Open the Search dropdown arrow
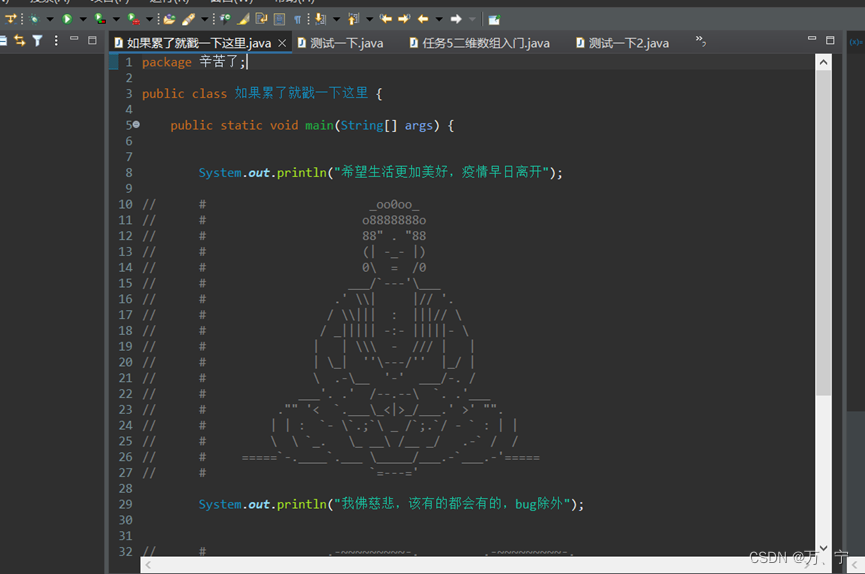865x574 pixels. [x=204, y=19]
